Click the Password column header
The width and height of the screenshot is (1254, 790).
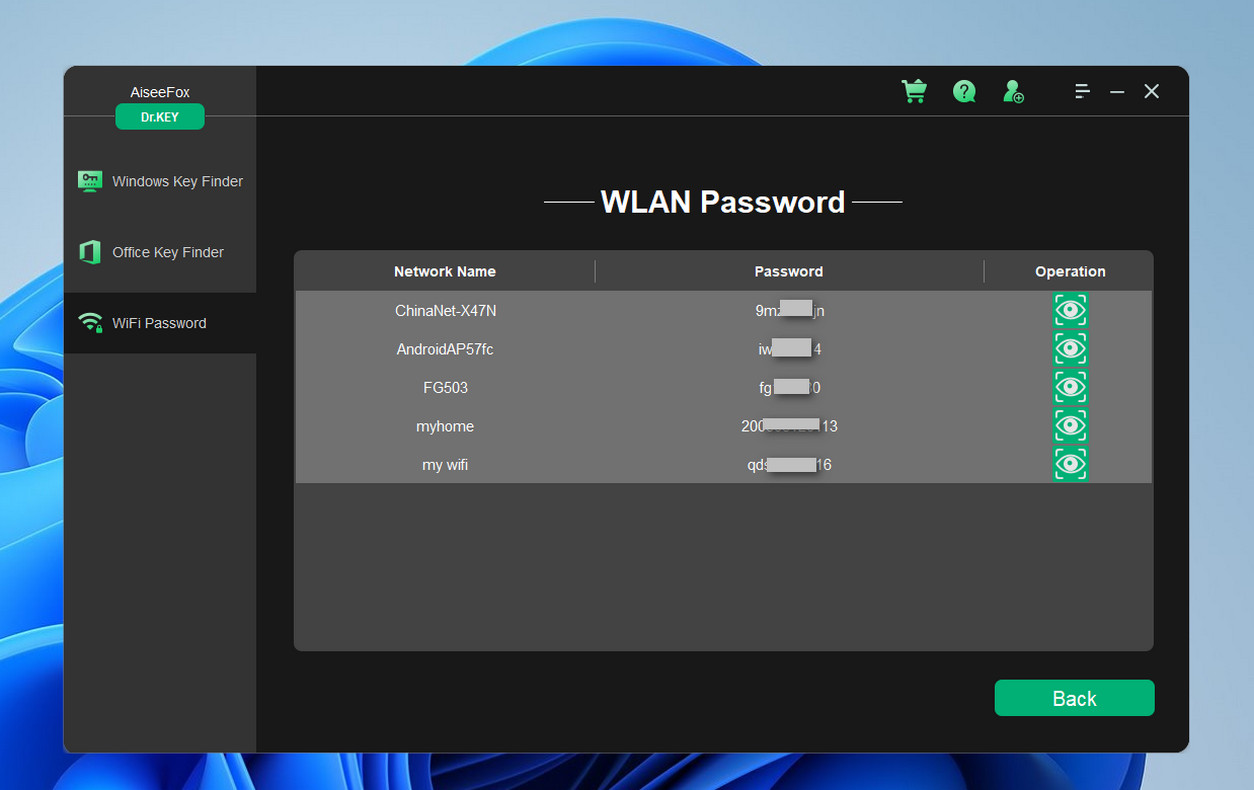789,271
